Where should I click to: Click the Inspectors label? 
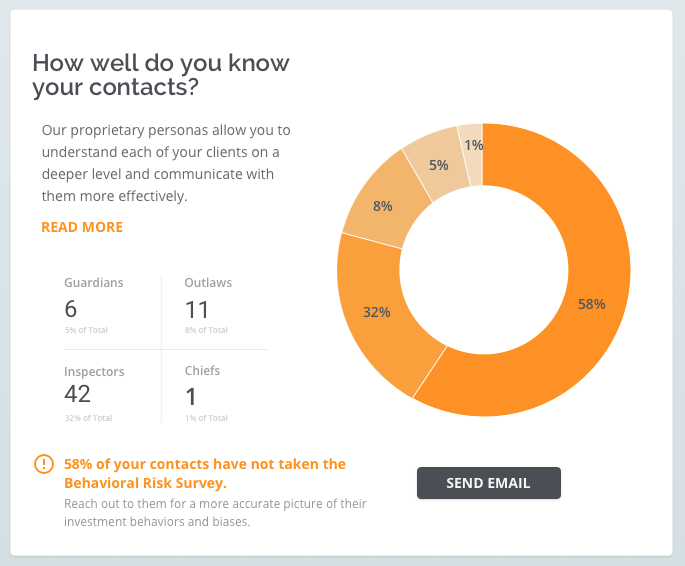coord(94,371)
